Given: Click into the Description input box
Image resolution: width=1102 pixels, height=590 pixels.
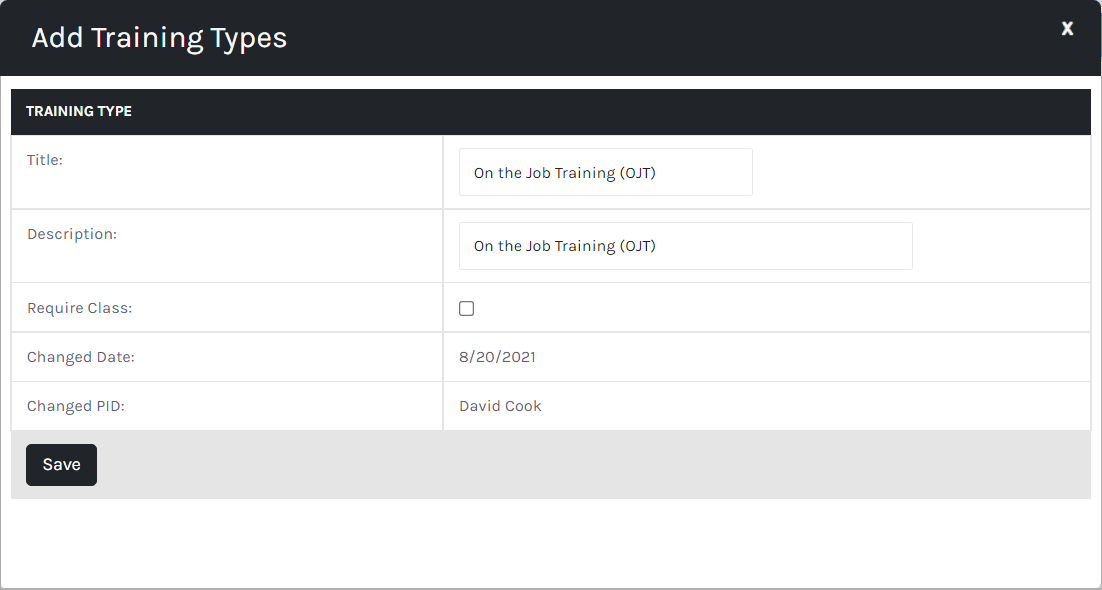Looking at the screenshot, I should click(x=685, y=246).
